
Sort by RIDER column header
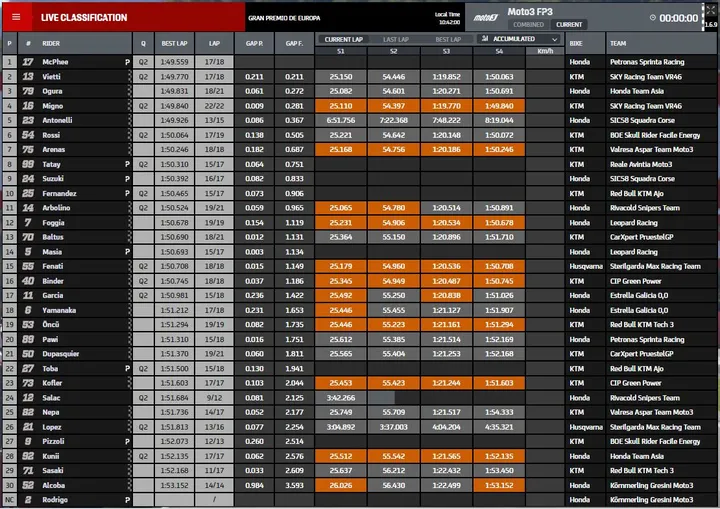click(51, 44)
